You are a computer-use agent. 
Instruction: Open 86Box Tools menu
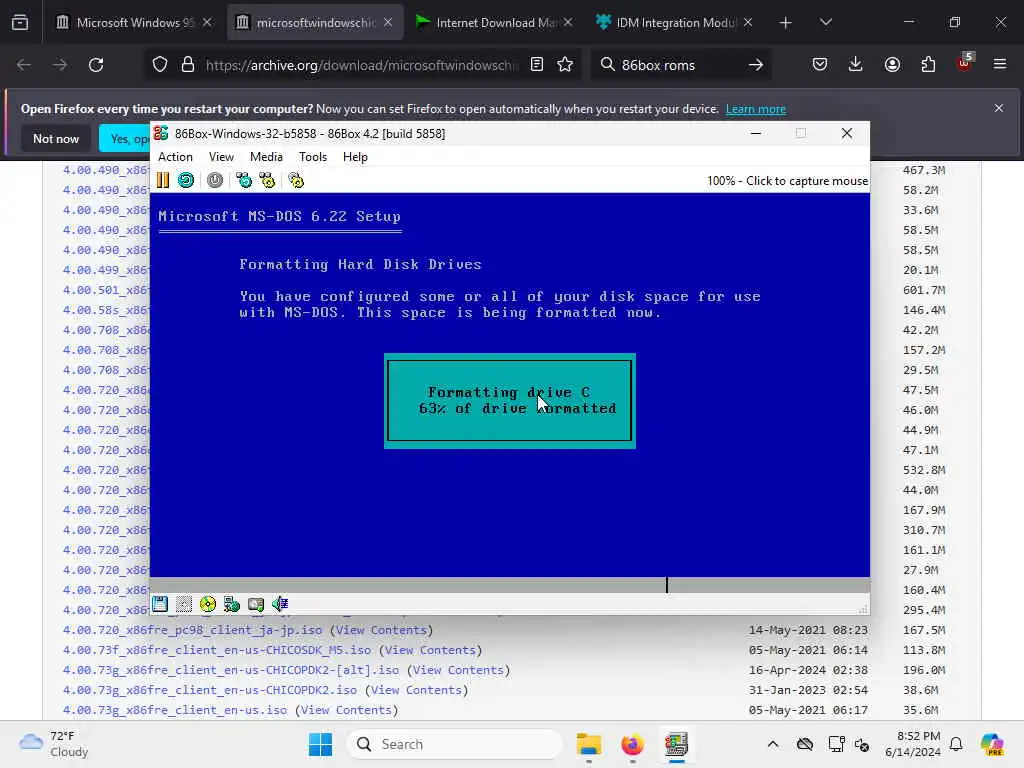[313, 157]
